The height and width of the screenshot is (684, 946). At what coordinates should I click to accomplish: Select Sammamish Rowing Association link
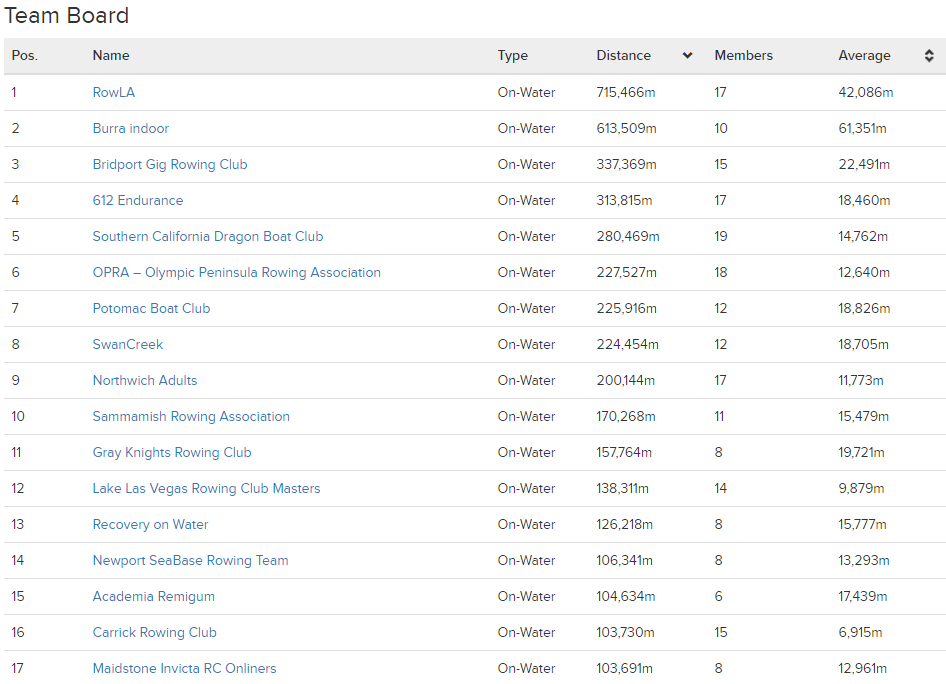(x=191, y=416)
